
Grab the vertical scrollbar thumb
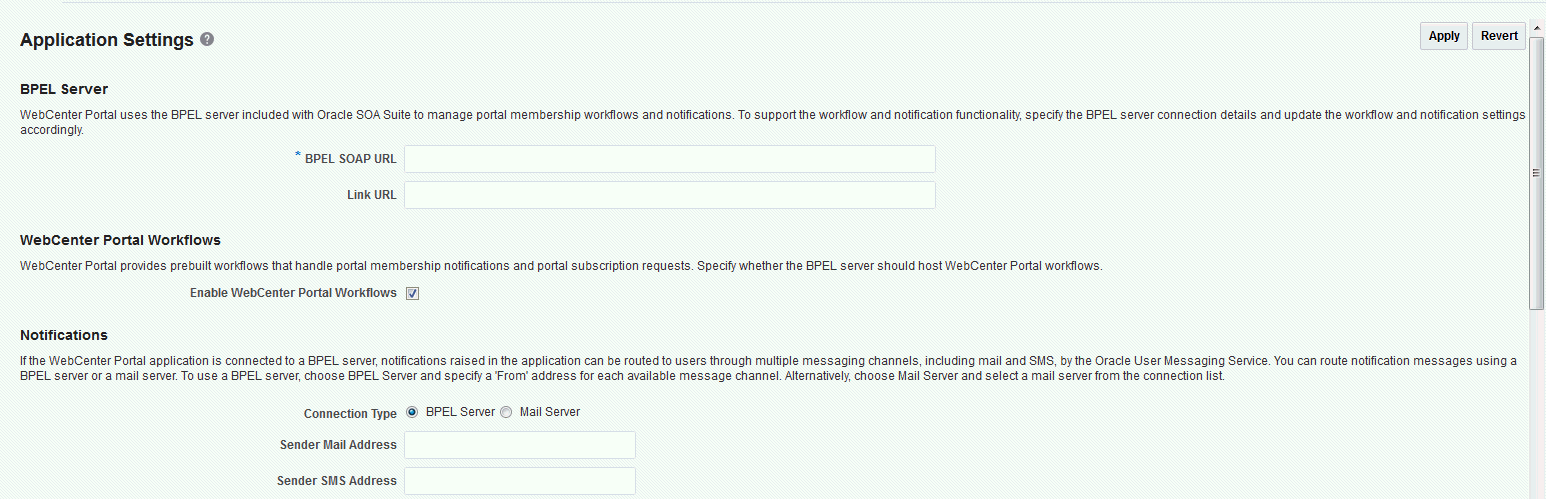(1536, 172)
